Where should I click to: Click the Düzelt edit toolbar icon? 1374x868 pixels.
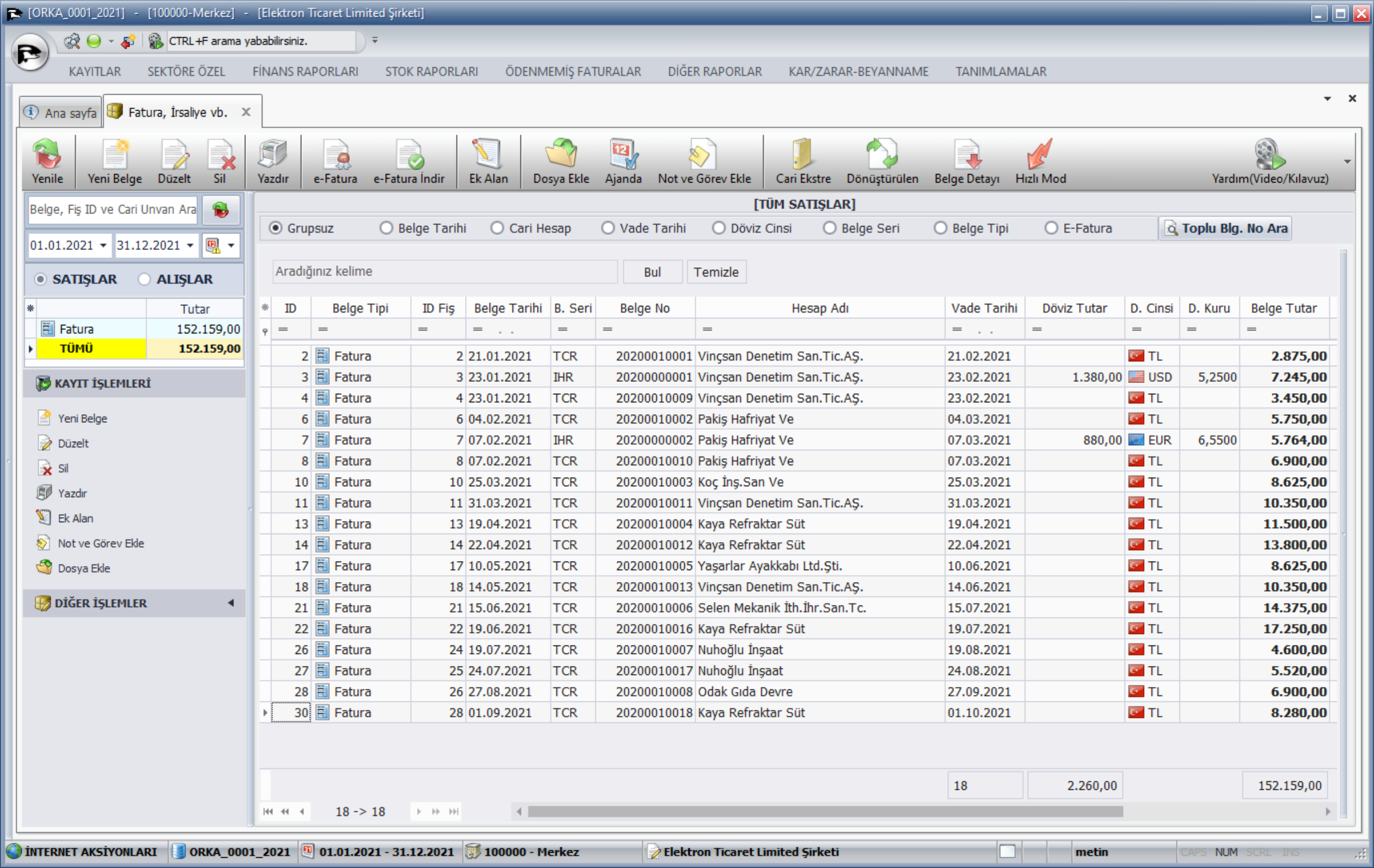tap(174, 162)
